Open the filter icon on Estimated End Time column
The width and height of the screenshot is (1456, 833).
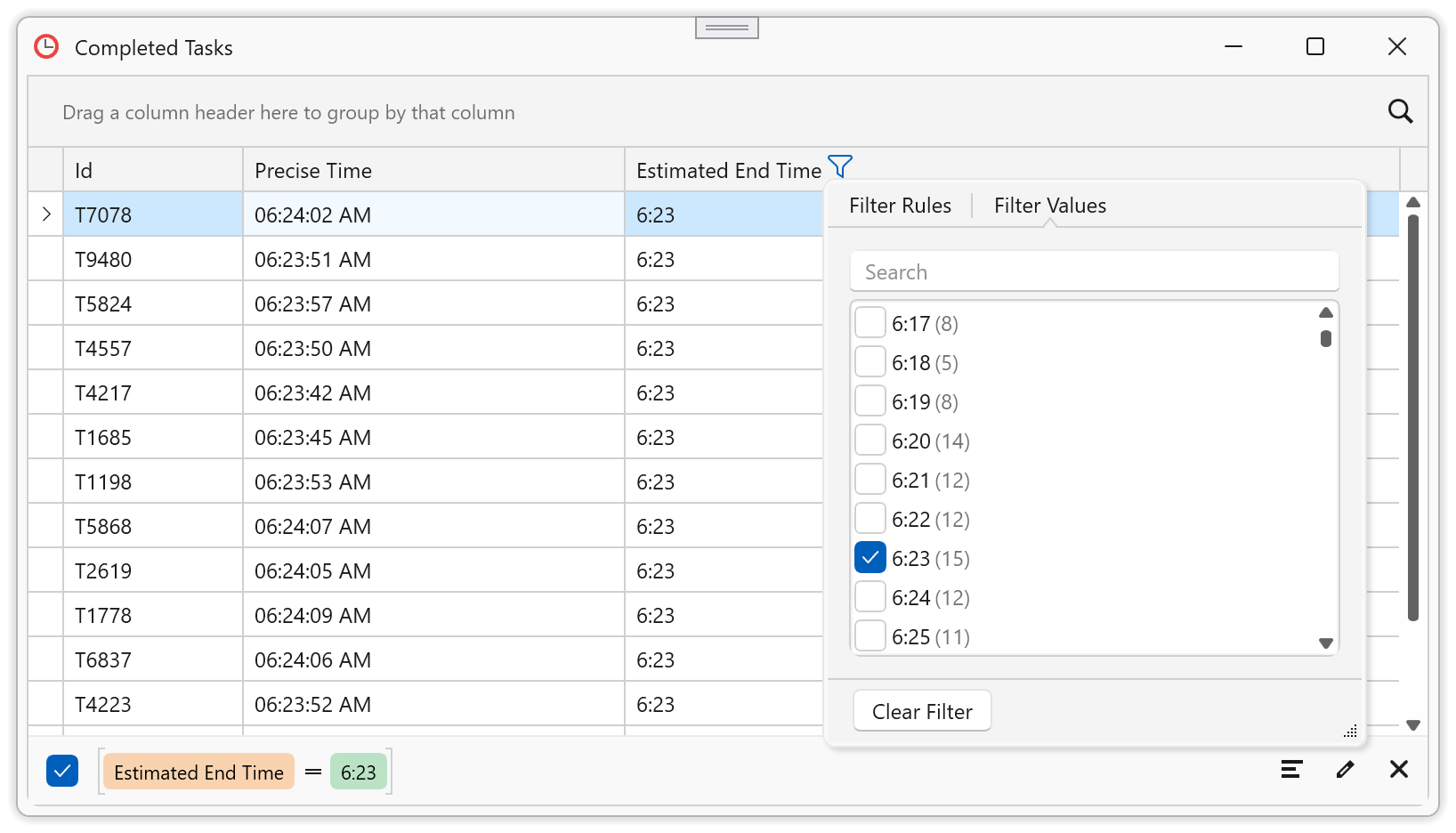coord(840,166)
